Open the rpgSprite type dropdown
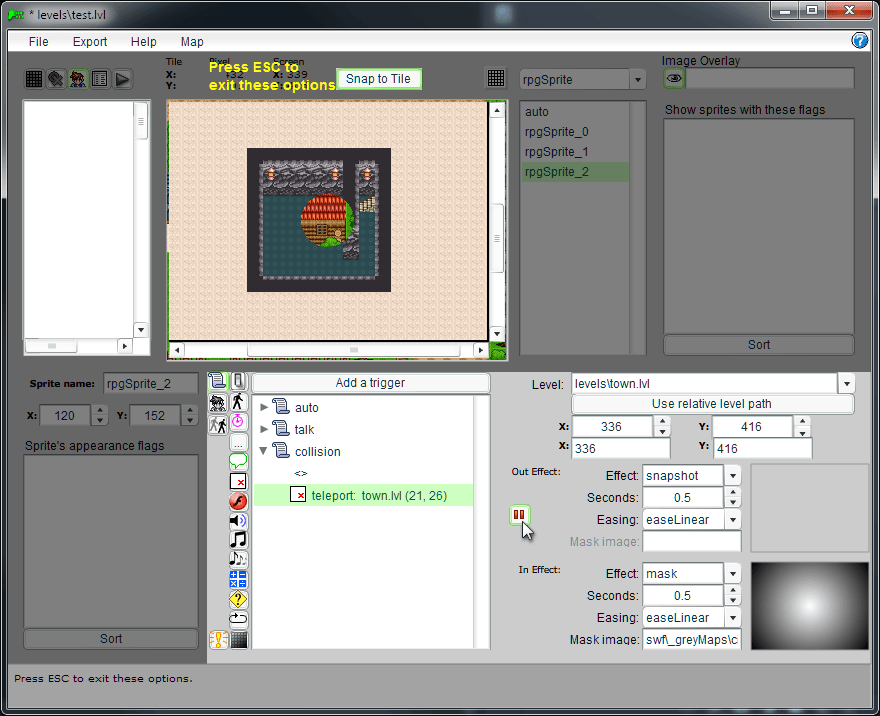Viewport: 880px width, 716px height. pyautogui.click(x=637, y=80)
